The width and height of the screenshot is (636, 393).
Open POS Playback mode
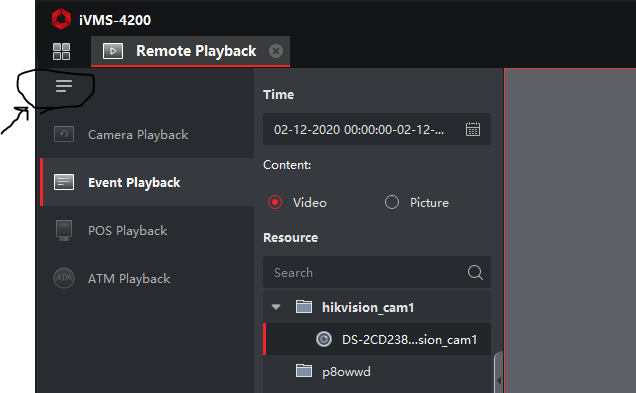(147, 230)
